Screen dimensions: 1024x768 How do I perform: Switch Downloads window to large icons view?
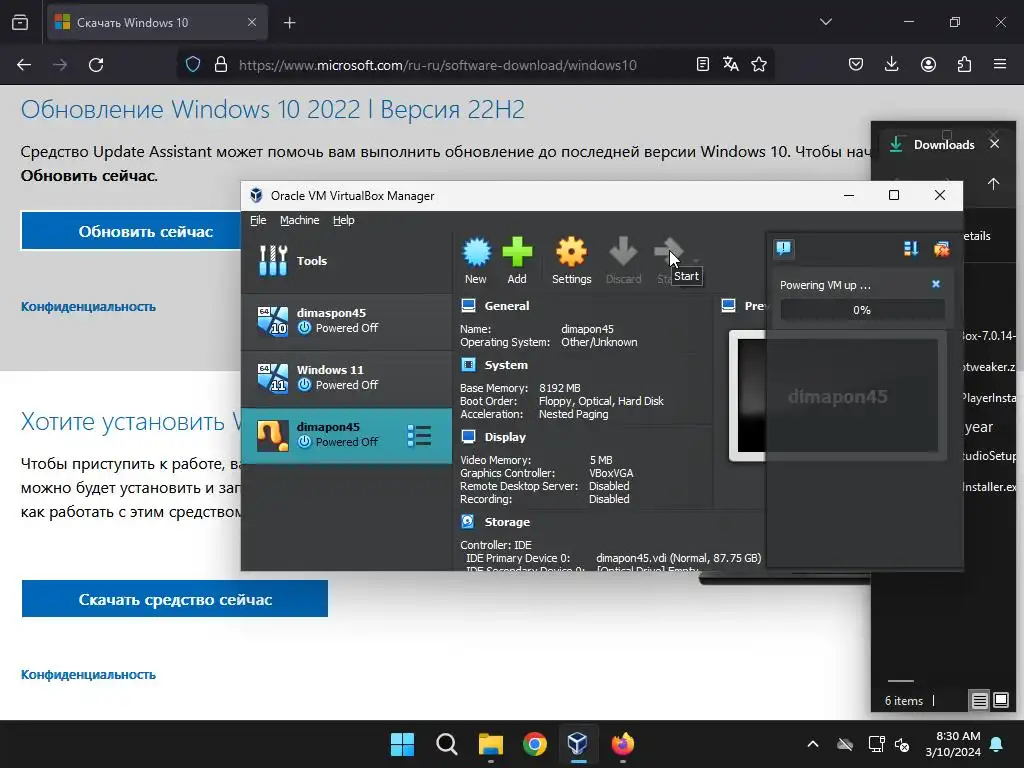(1001, 701)
